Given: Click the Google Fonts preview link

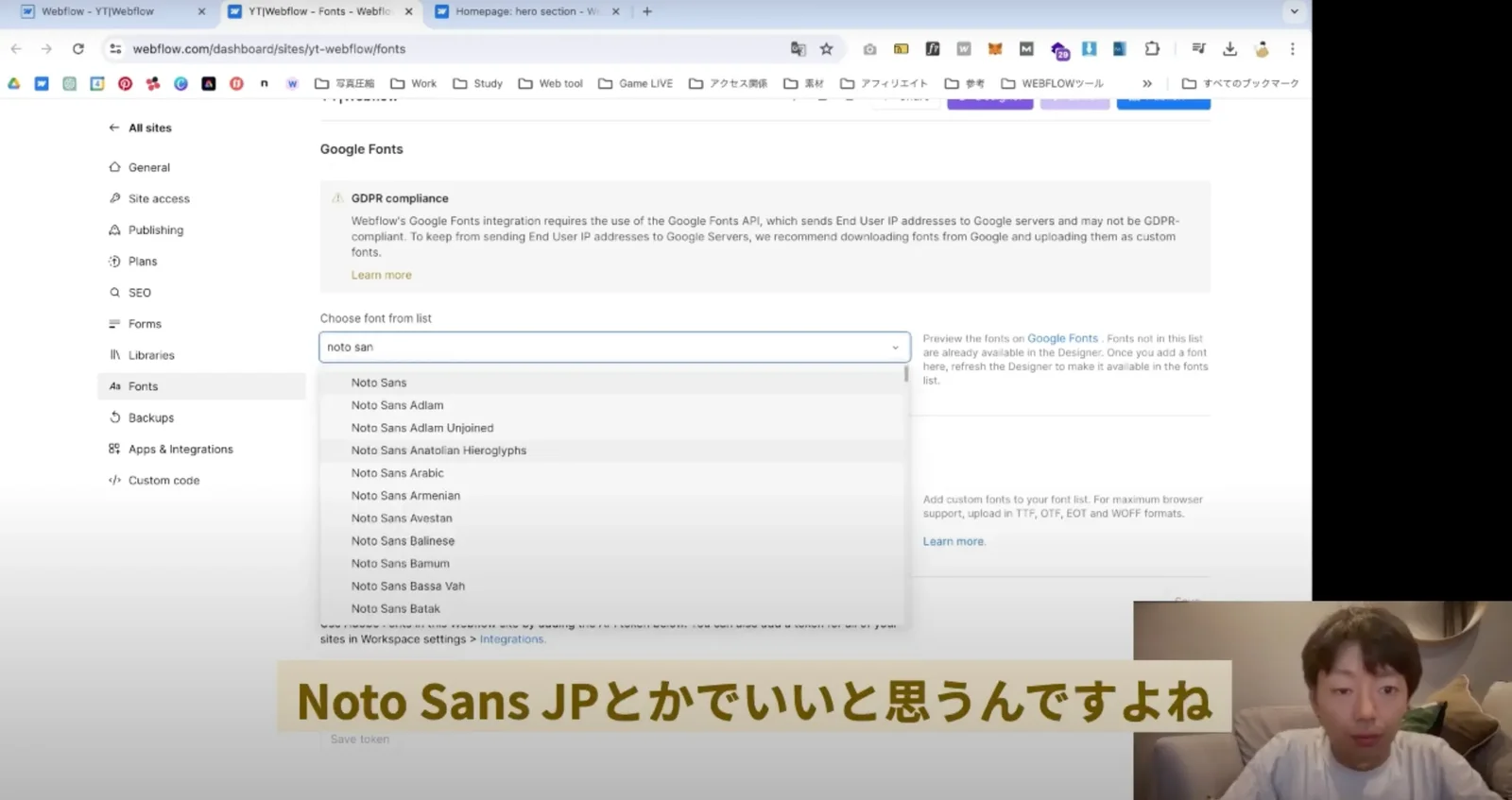Looking at the screenshot, I should 1062,338.
